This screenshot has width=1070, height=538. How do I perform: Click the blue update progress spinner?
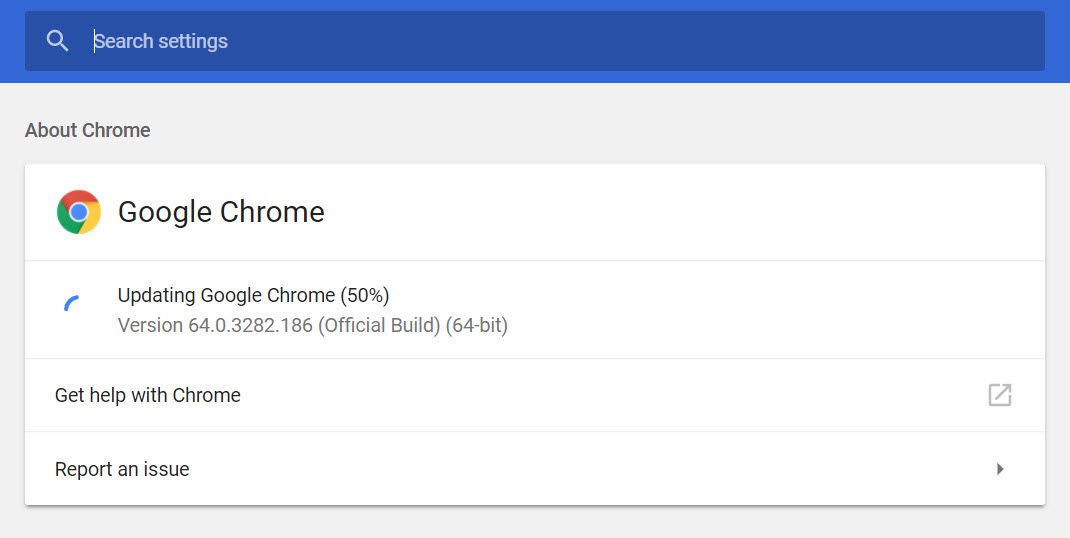[72, 304]
